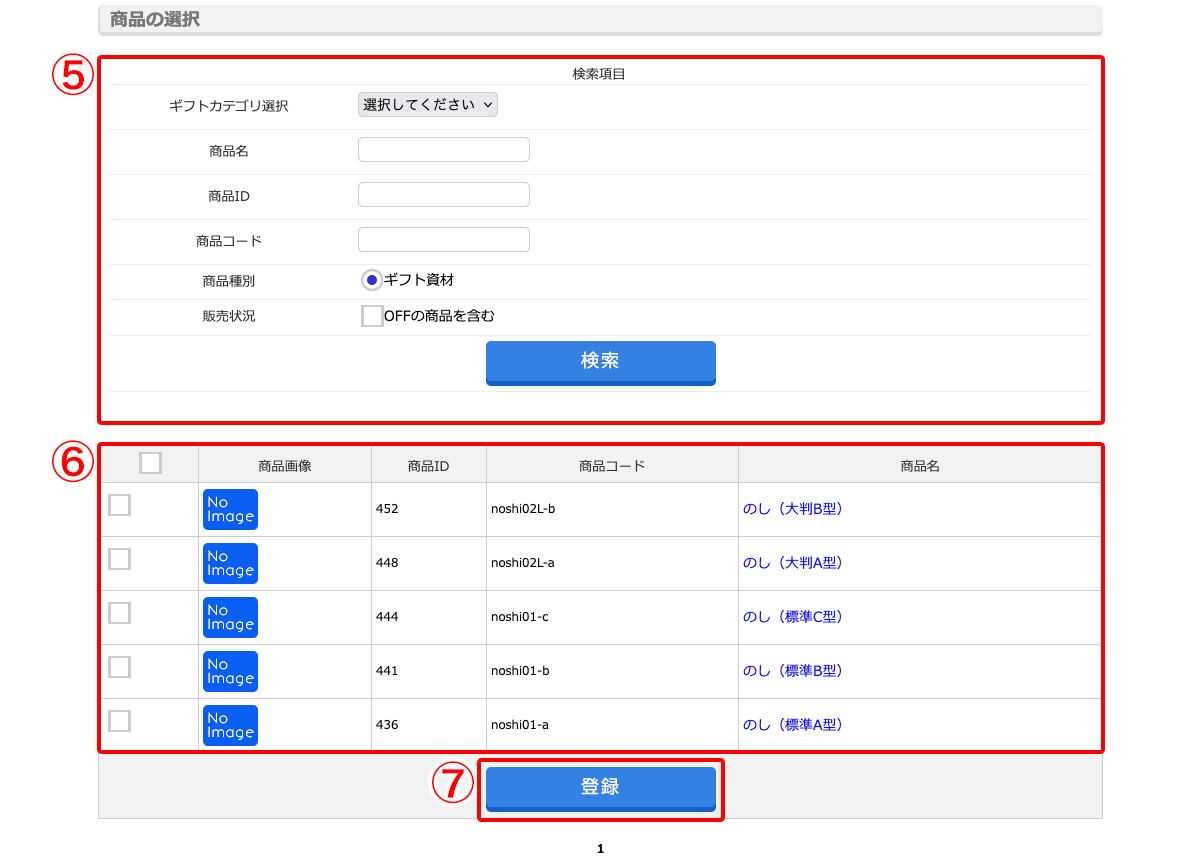Select the ギフト資材 radio button
The height and width of the screenshot is (860, 1200).
pyautogui.click(x=371, y=280)
